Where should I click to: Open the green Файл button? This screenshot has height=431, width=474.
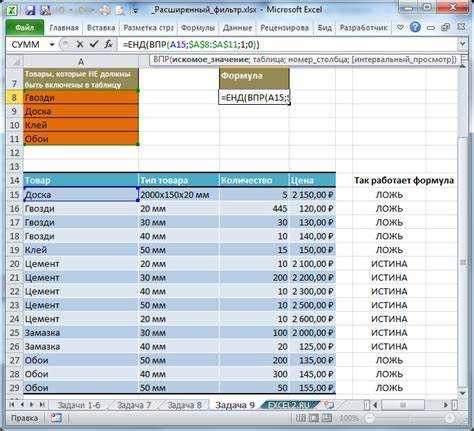[x=25, y=28]
